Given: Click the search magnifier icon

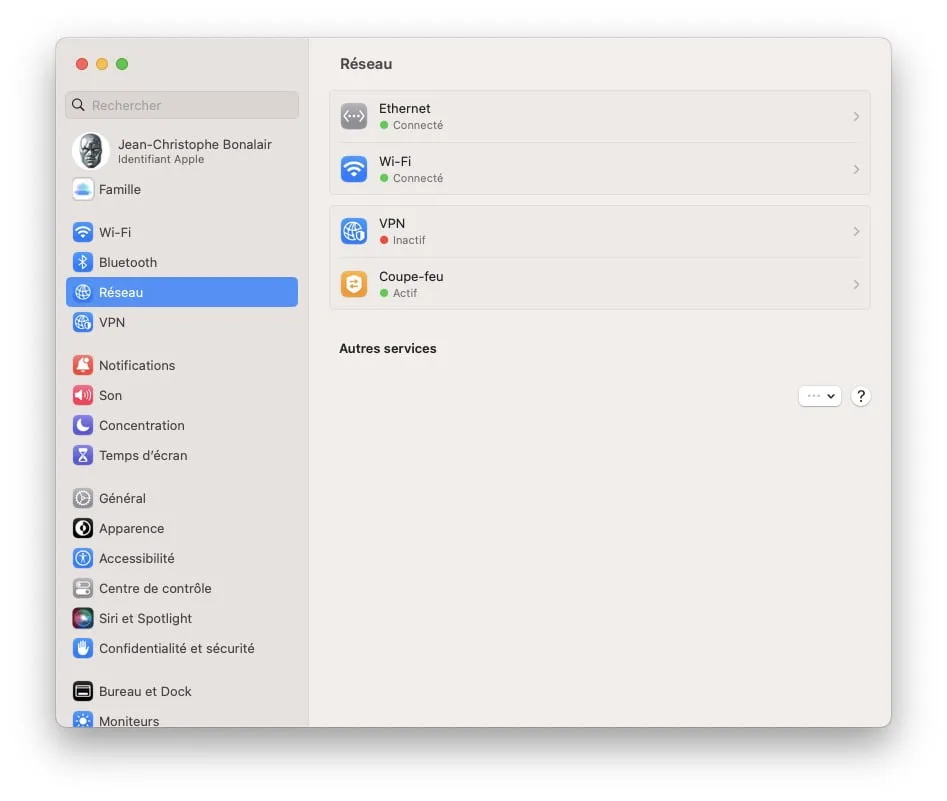Looking at the screenshot, I should point(79,105).
